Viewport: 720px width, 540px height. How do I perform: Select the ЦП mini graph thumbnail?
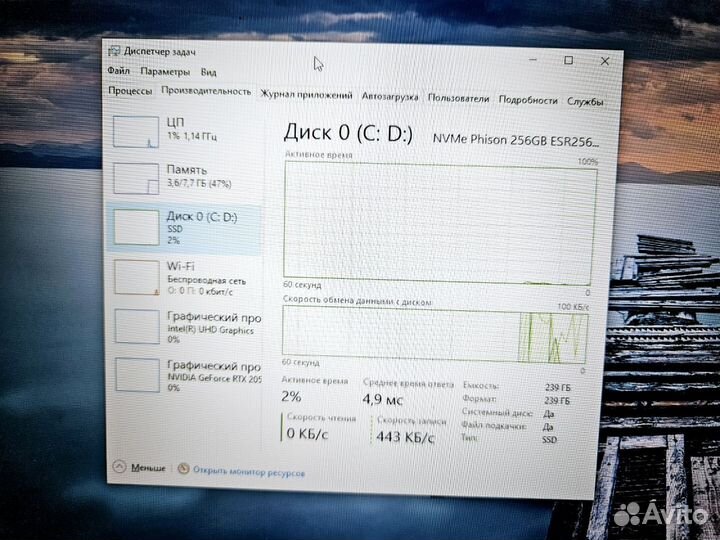135,132
